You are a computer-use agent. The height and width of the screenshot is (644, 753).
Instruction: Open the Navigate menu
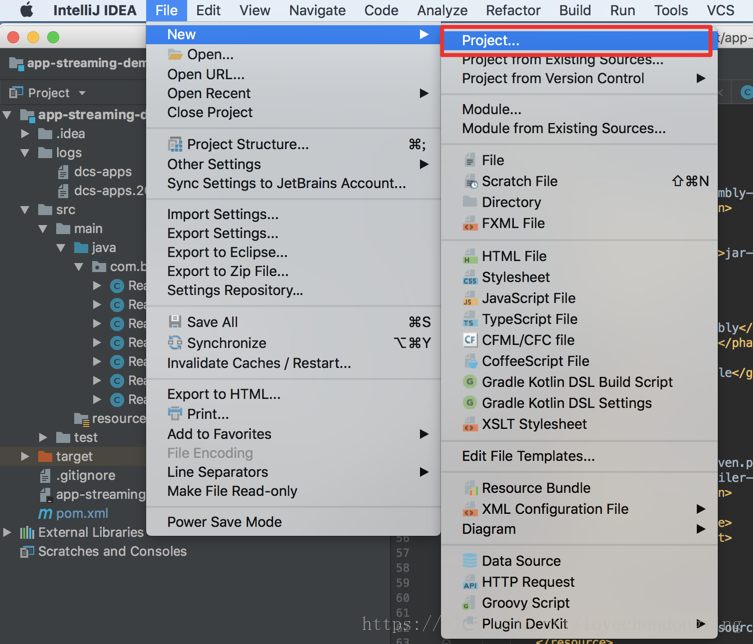[317, 10]
